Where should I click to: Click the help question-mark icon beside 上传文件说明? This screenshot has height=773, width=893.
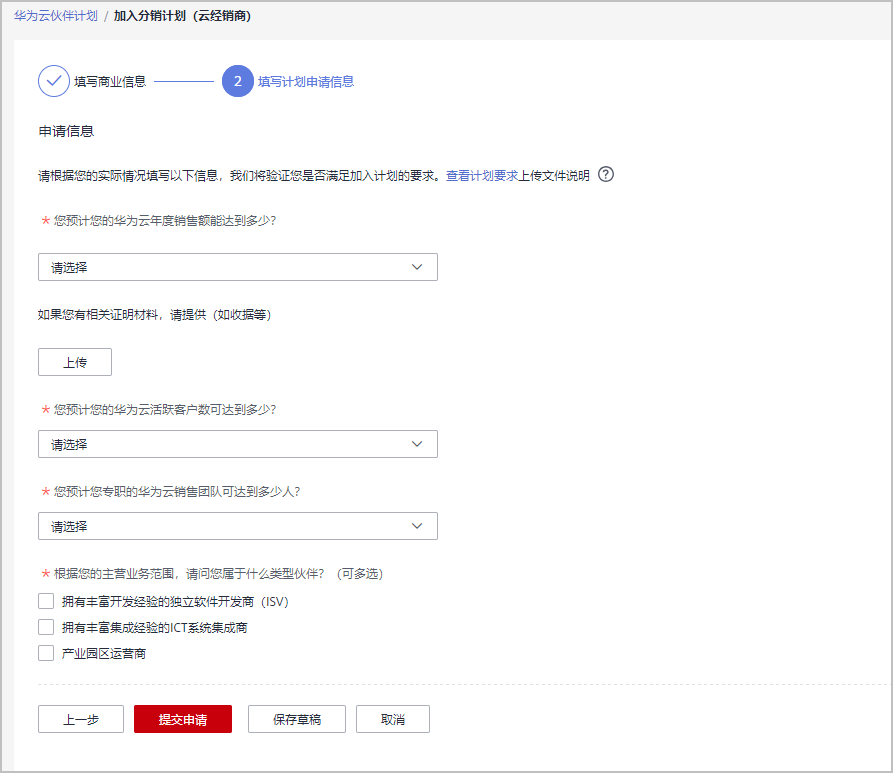[606, 174]
